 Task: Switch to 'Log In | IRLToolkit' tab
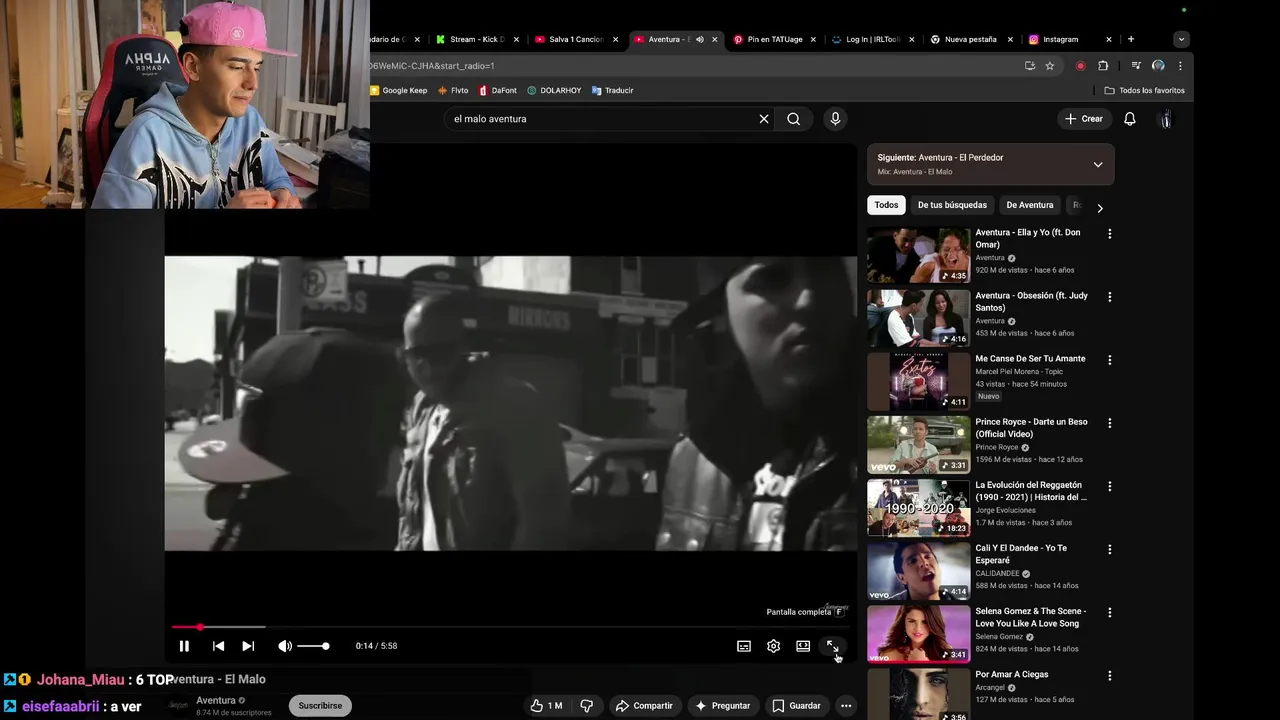872,39
